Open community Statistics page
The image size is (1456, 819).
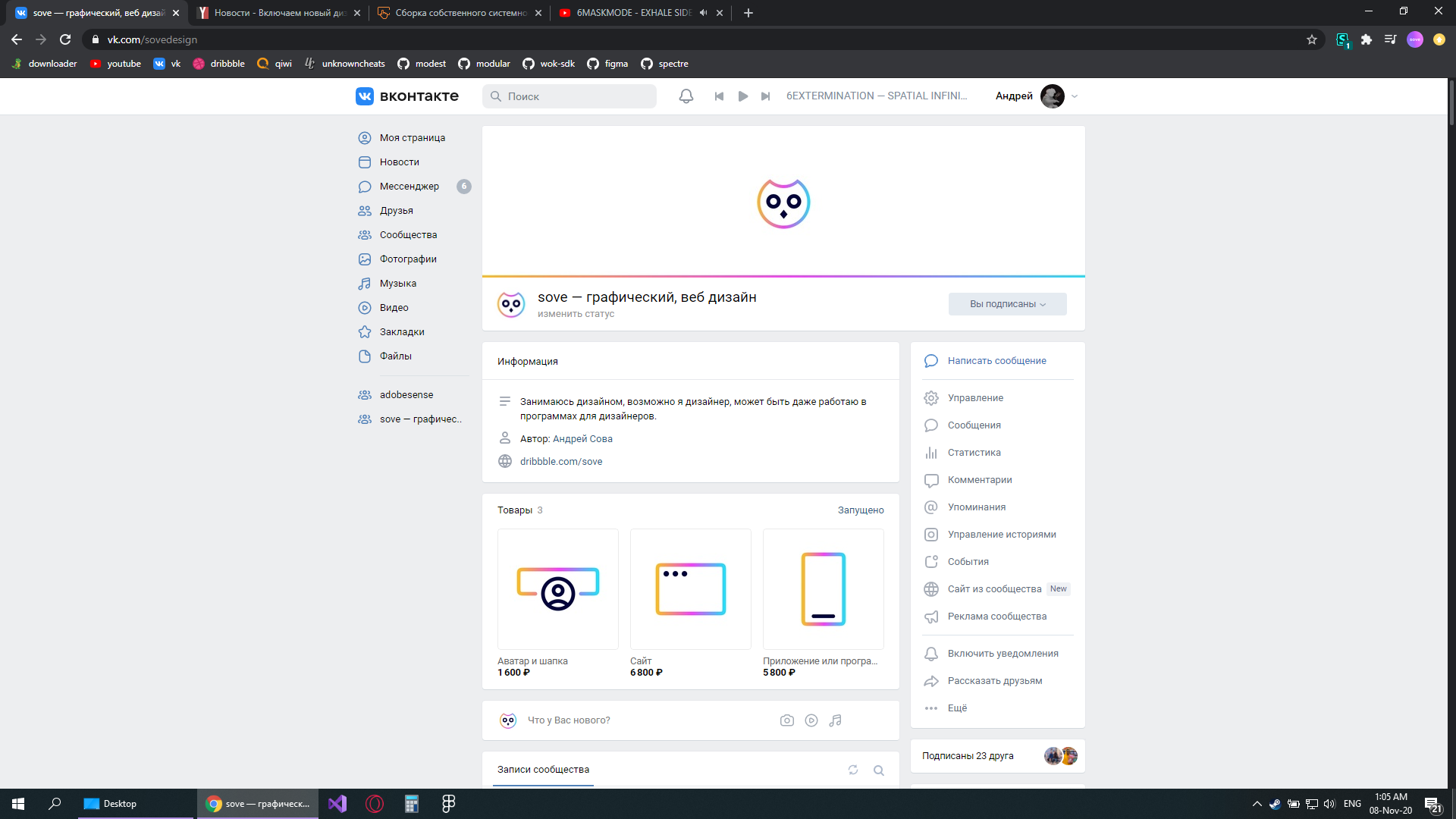[974, 453]
